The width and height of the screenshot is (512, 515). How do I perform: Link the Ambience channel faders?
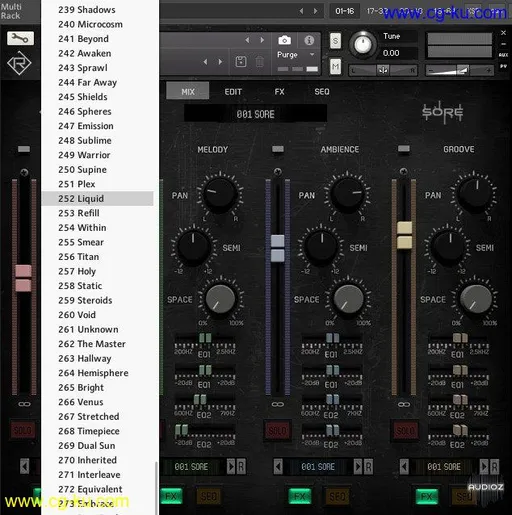pos(278,404)
